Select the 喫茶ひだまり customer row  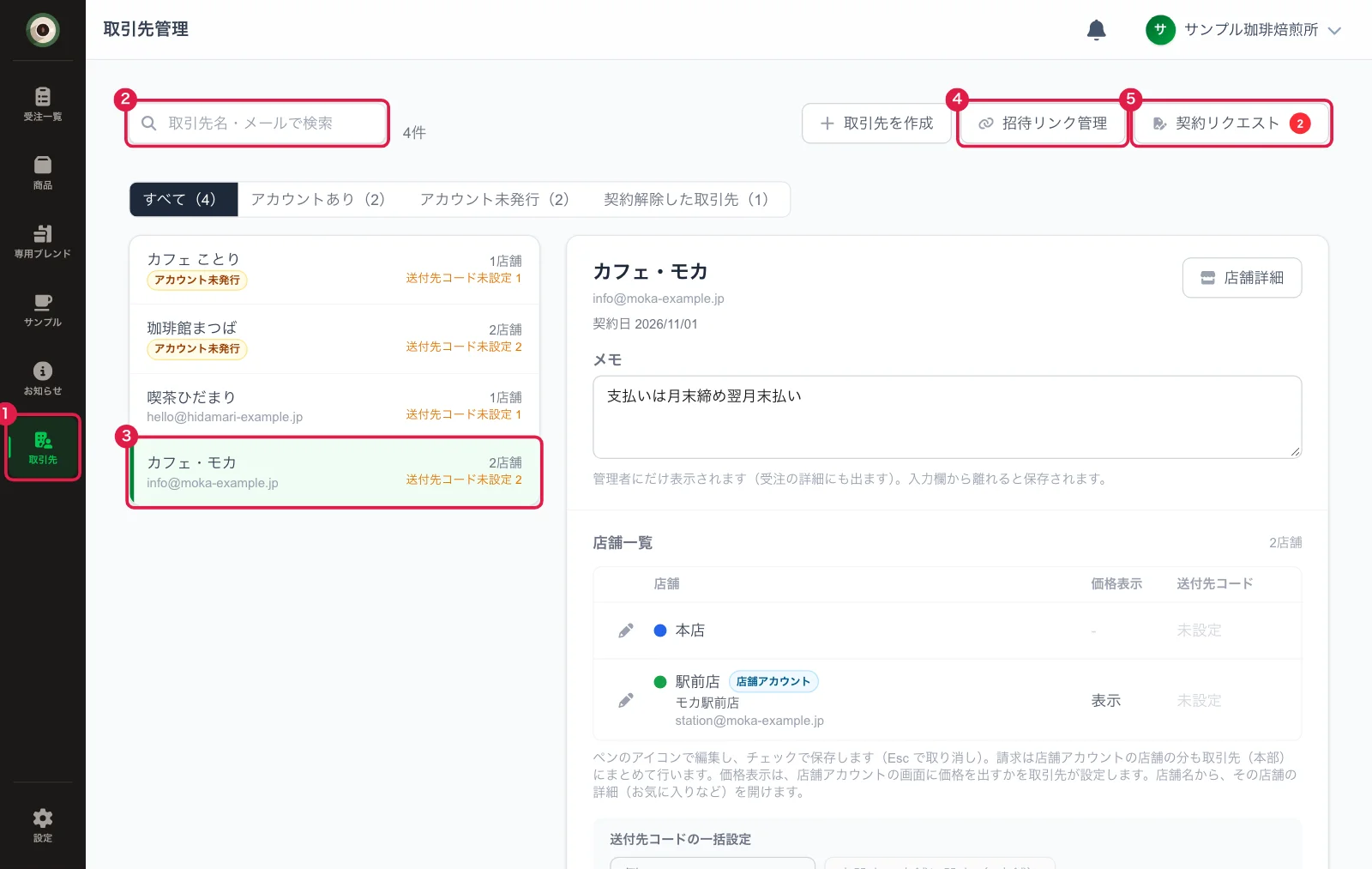point(334,406)
